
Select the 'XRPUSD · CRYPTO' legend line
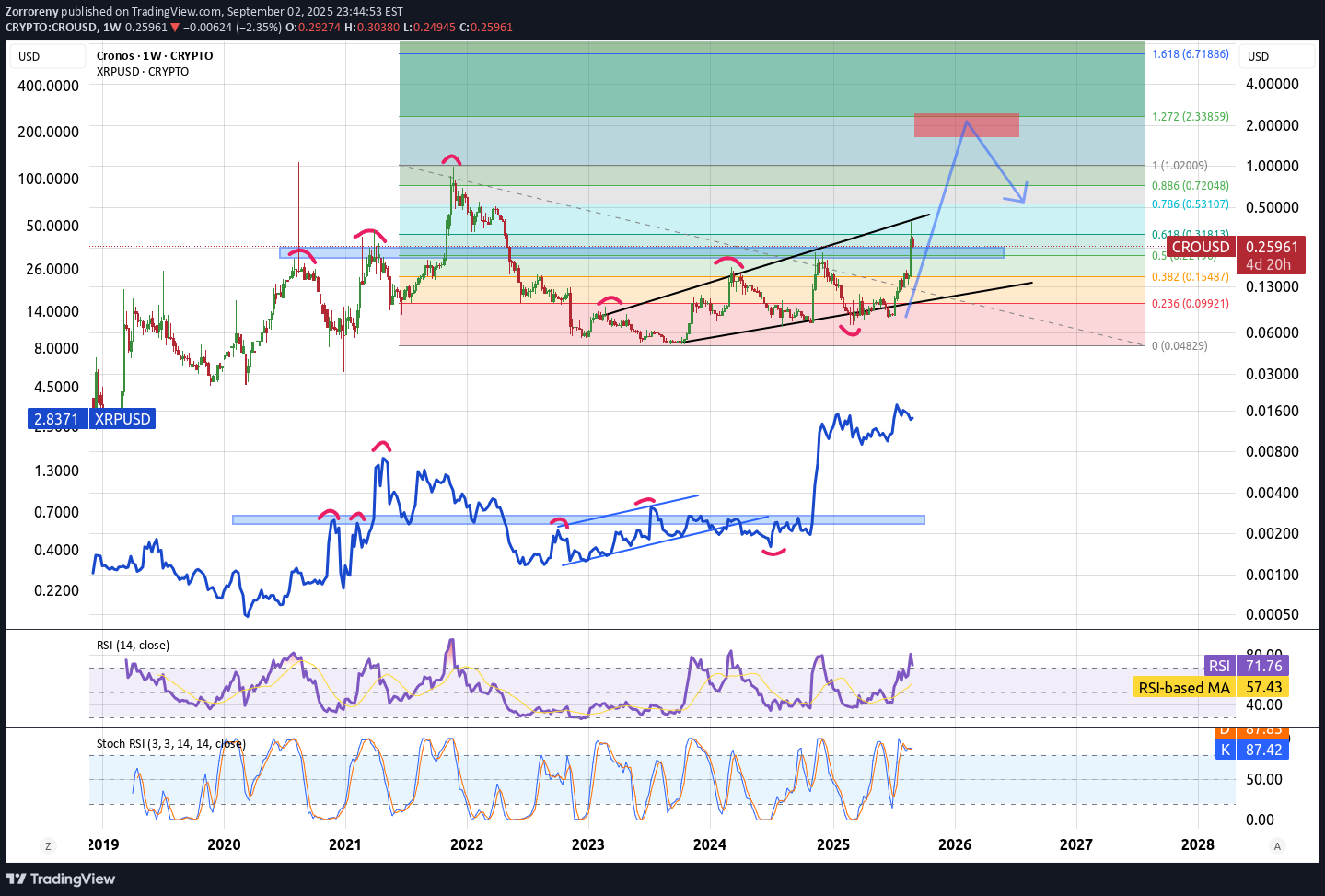point(143,71)
